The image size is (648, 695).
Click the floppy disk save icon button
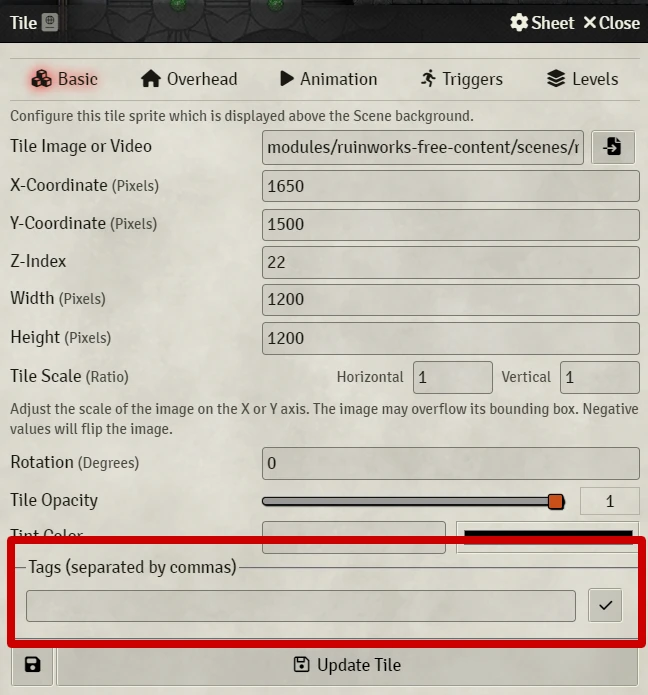[32, 665]
